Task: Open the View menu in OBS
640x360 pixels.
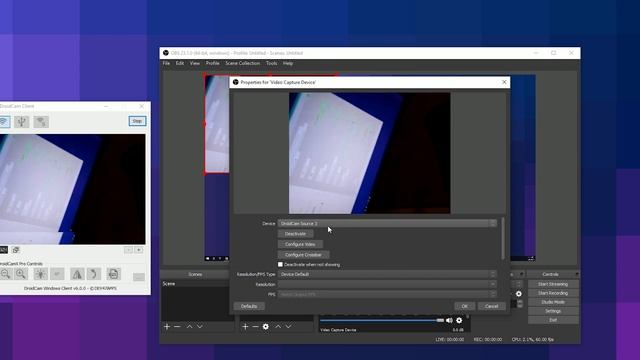Action: point(195,63)
